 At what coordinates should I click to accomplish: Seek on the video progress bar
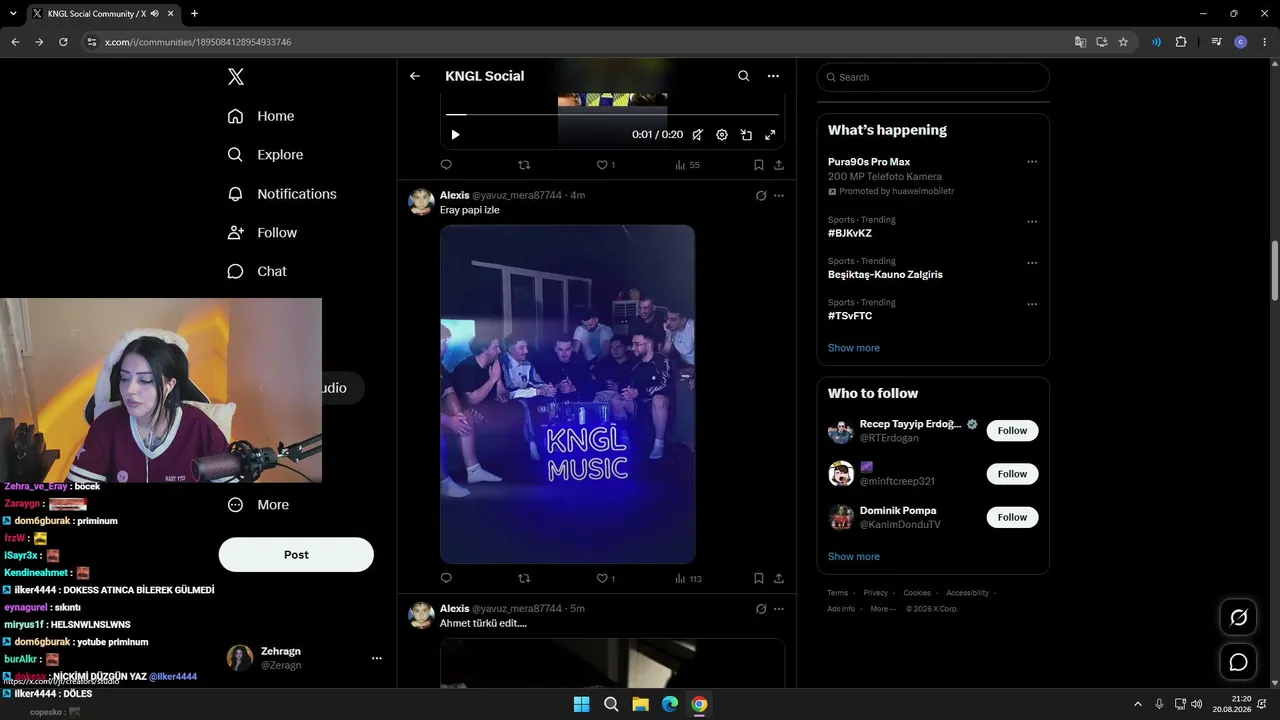pyautogui.click(x=612, y=115)
